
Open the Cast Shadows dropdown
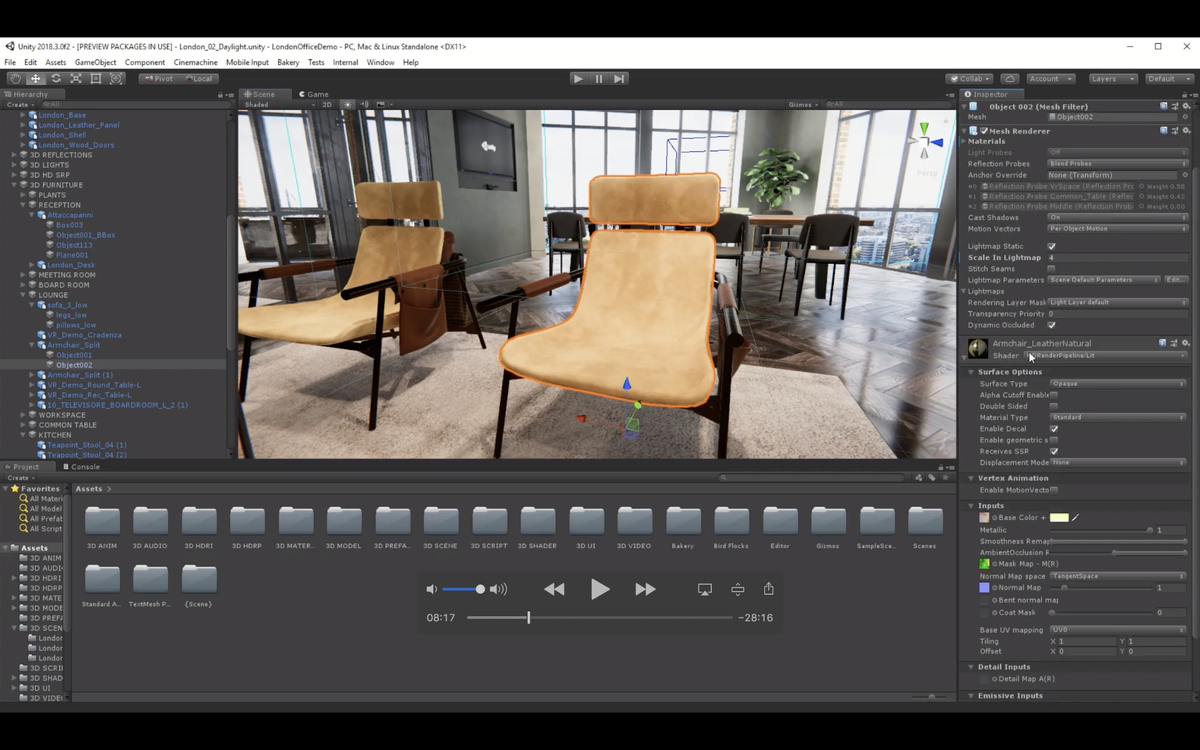coord(1117,217)
